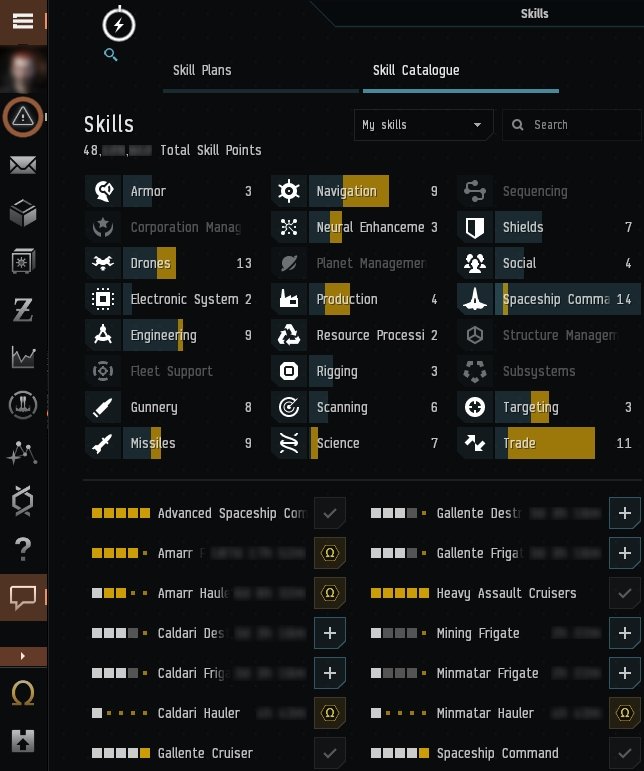Viewport: 644px width, 771px height.
Task: Click the Search skills input field
Action: [x=573, y=125]
